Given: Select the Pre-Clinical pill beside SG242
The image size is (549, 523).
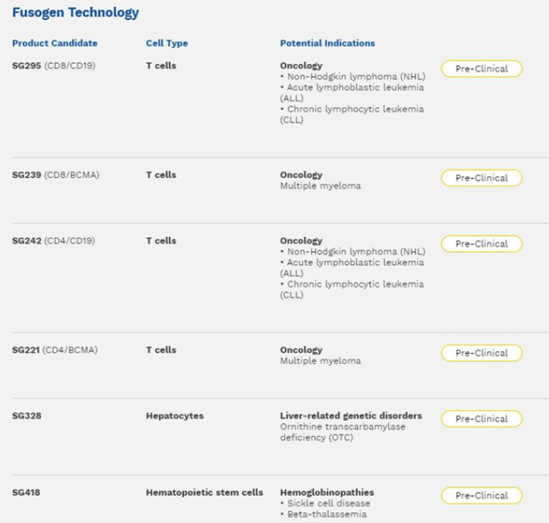Looking at the screenshot, I should 482,244.
